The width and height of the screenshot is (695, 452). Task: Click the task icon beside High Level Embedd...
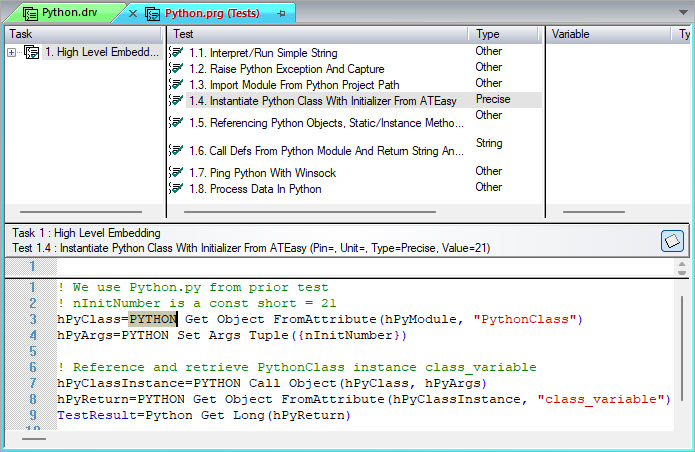click(31, 52)
